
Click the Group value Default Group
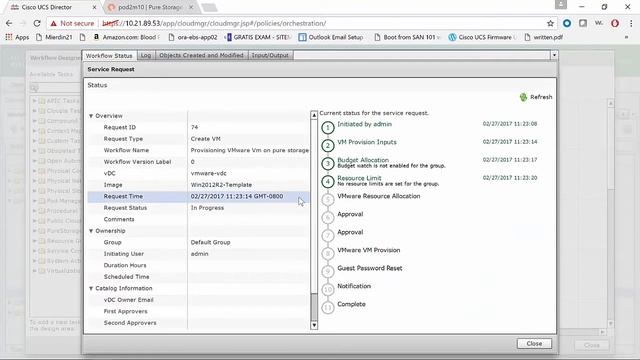click(211, 242)
